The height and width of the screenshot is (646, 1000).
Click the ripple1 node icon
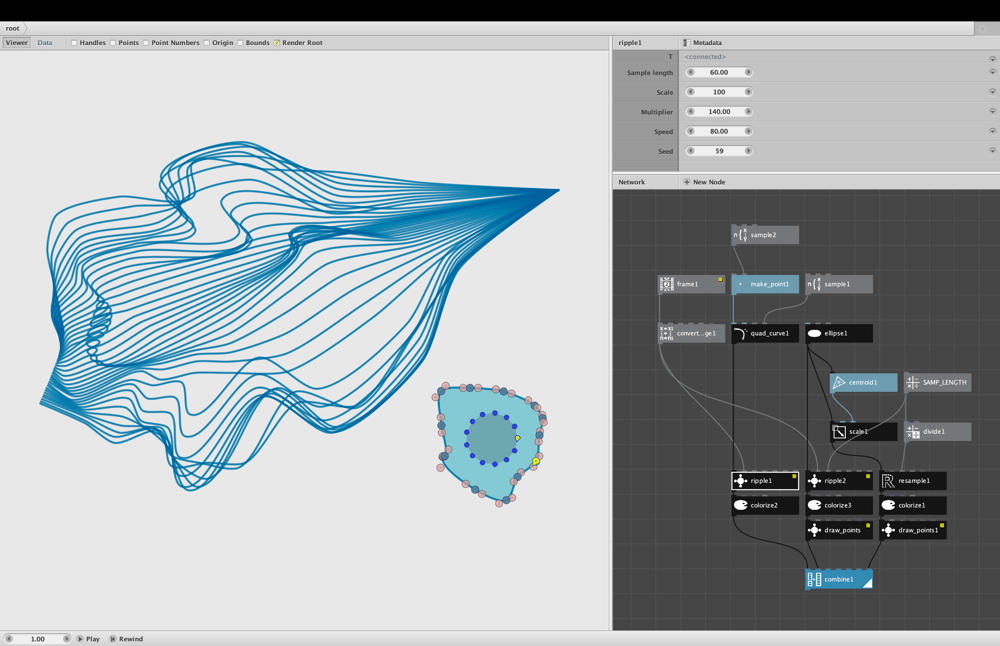tap(740, 481)
